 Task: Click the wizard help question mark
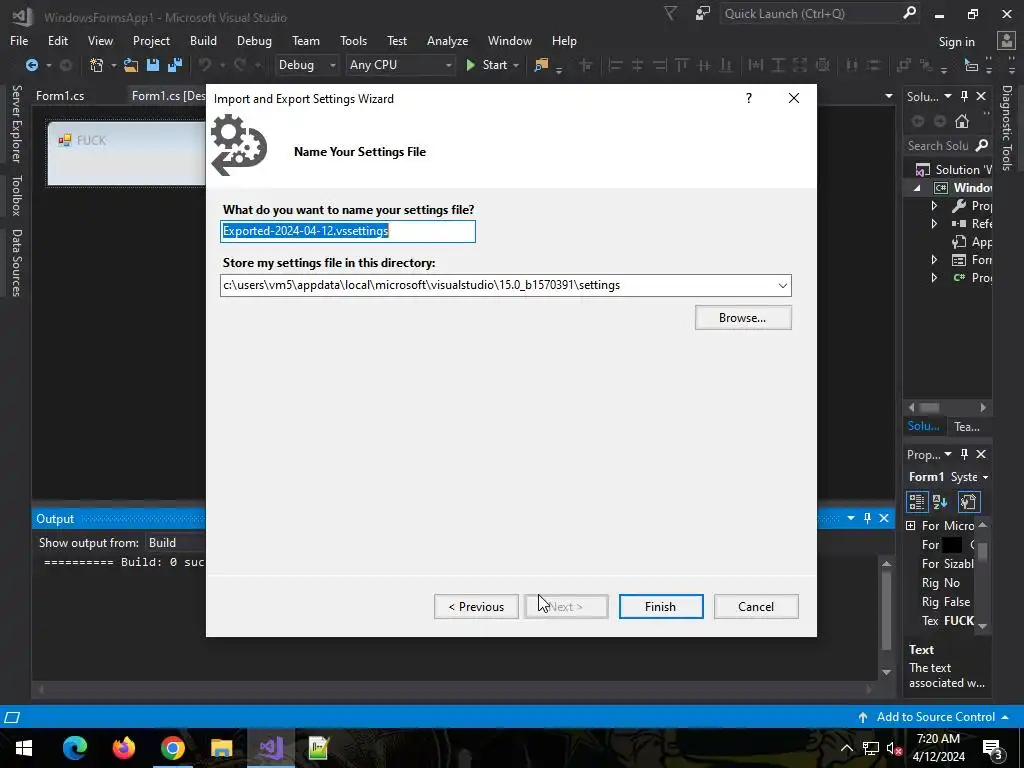pos(748,98)
